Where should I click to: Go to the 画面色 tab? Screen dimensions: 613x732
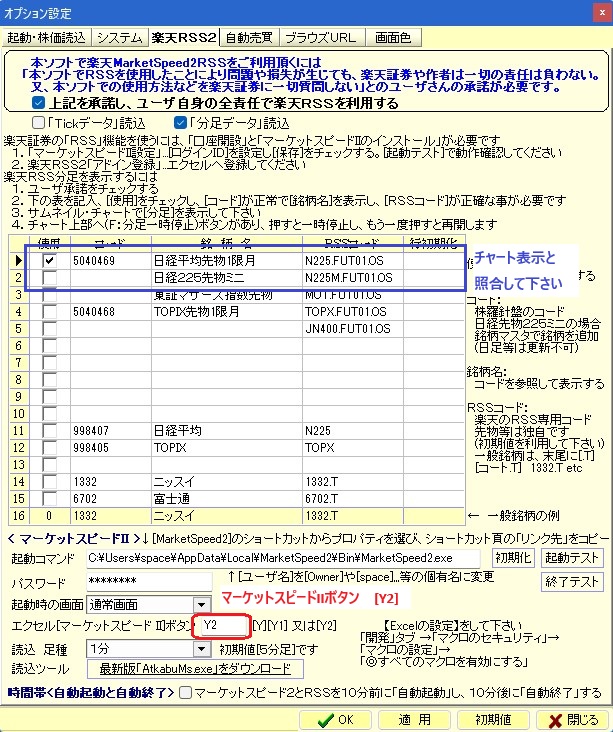[x=392, y=38]
